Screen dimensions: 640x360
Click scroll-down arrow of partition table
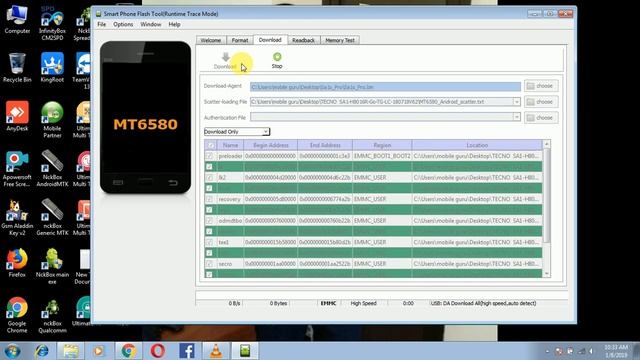(x=547, y=274)
